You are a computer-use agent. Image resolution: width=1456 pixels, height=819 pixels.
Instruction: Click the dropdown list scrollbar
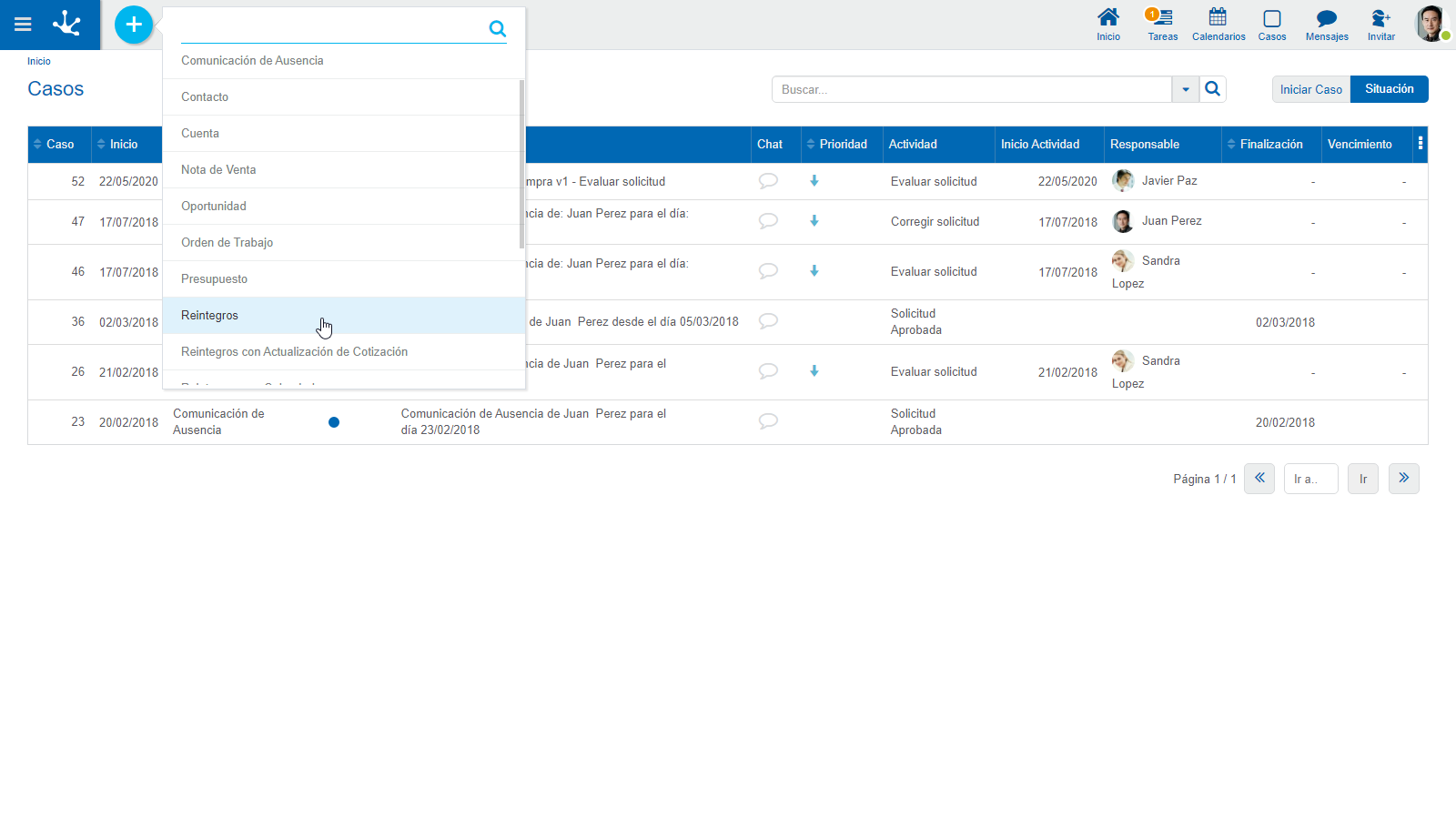[x=521, y=164]
